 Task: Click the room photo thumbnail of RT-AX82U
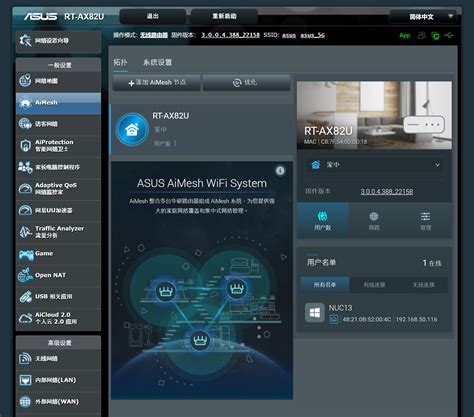tap(374, 115)
